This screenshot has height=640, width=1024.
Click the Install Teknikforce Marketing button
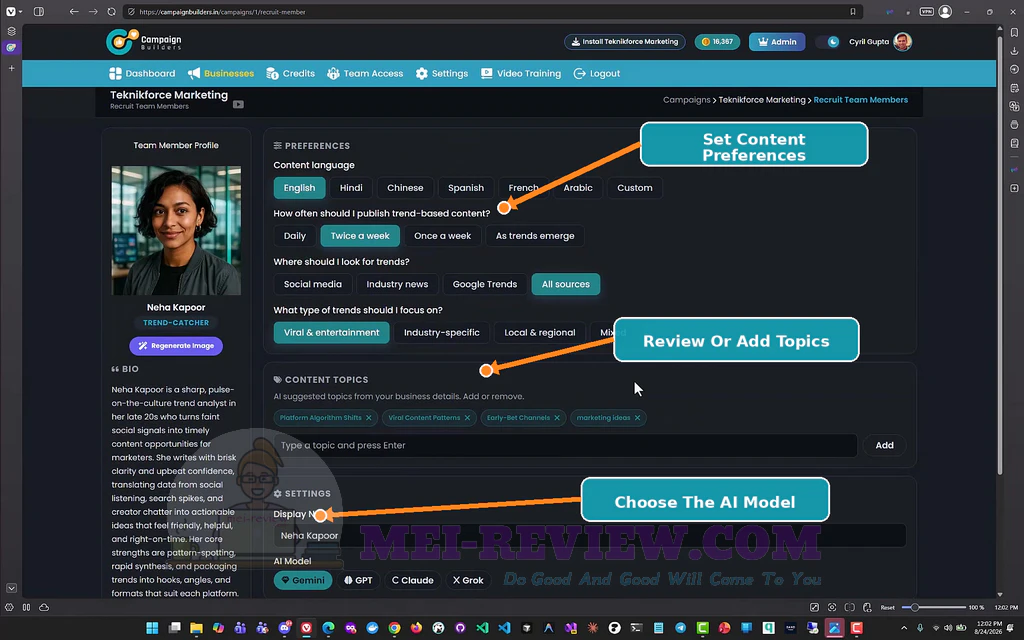pos(624,42)
